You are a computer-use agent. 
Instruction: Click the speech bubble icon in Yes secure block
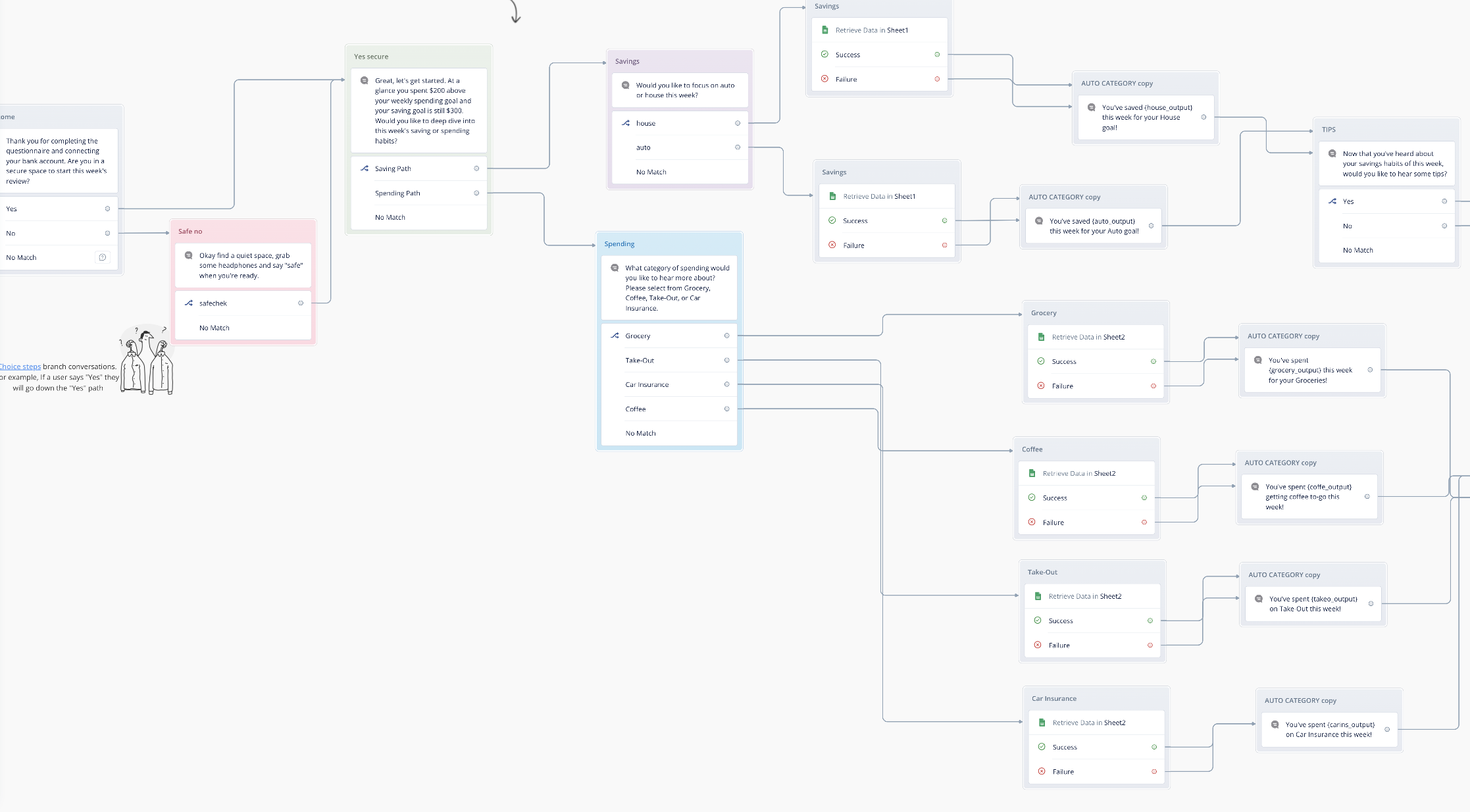[x=364, y=81]
